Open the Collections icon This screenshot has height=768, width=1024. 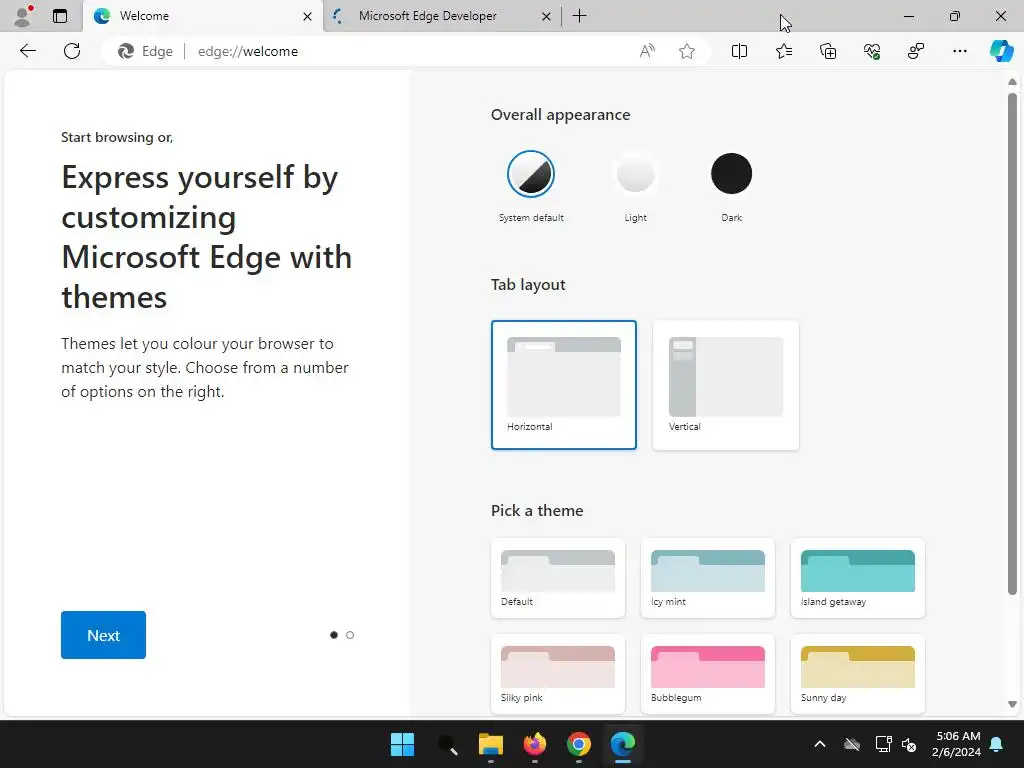(828, 51)
